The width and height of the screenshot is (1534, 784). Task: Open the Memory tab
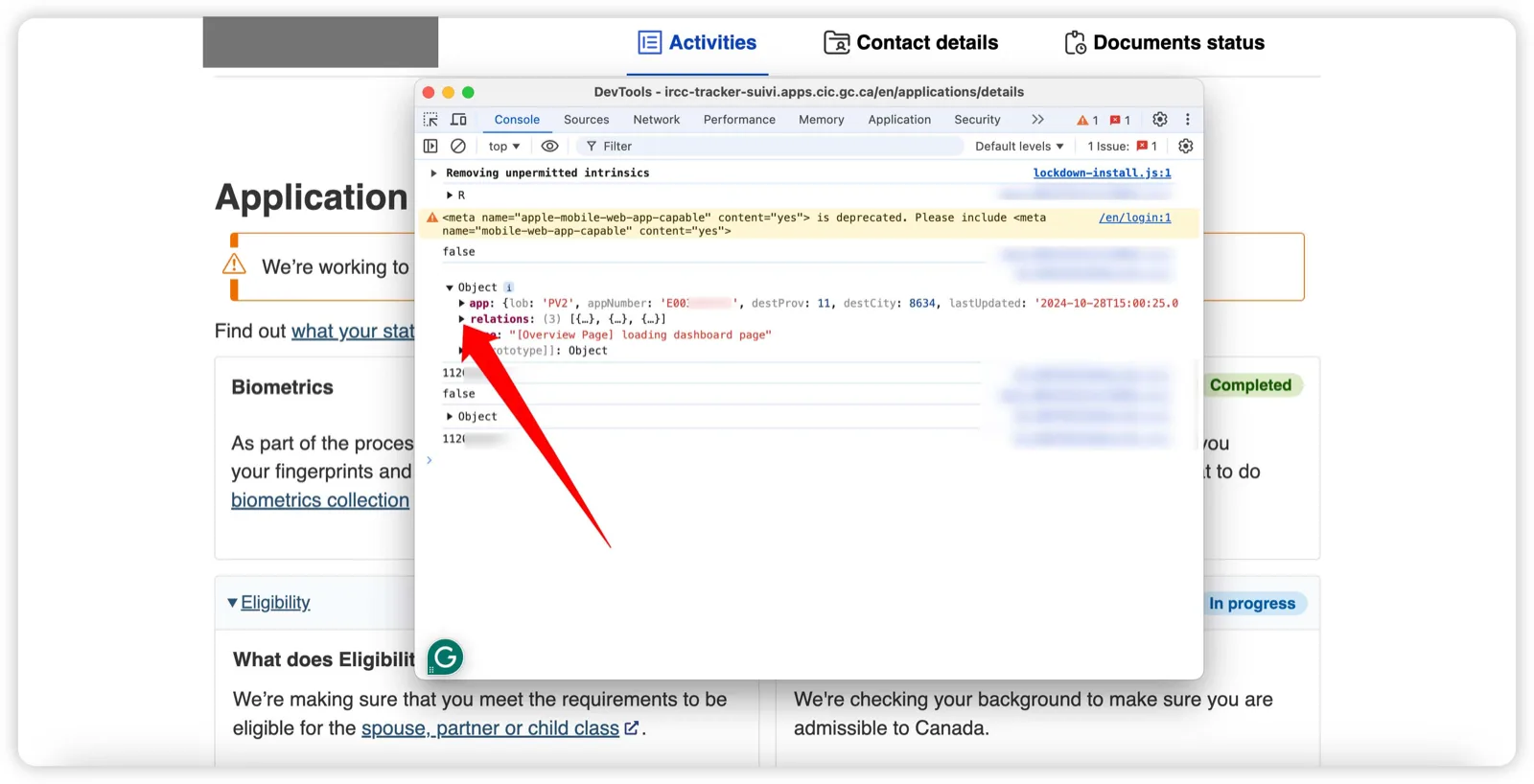click(822, 120)
